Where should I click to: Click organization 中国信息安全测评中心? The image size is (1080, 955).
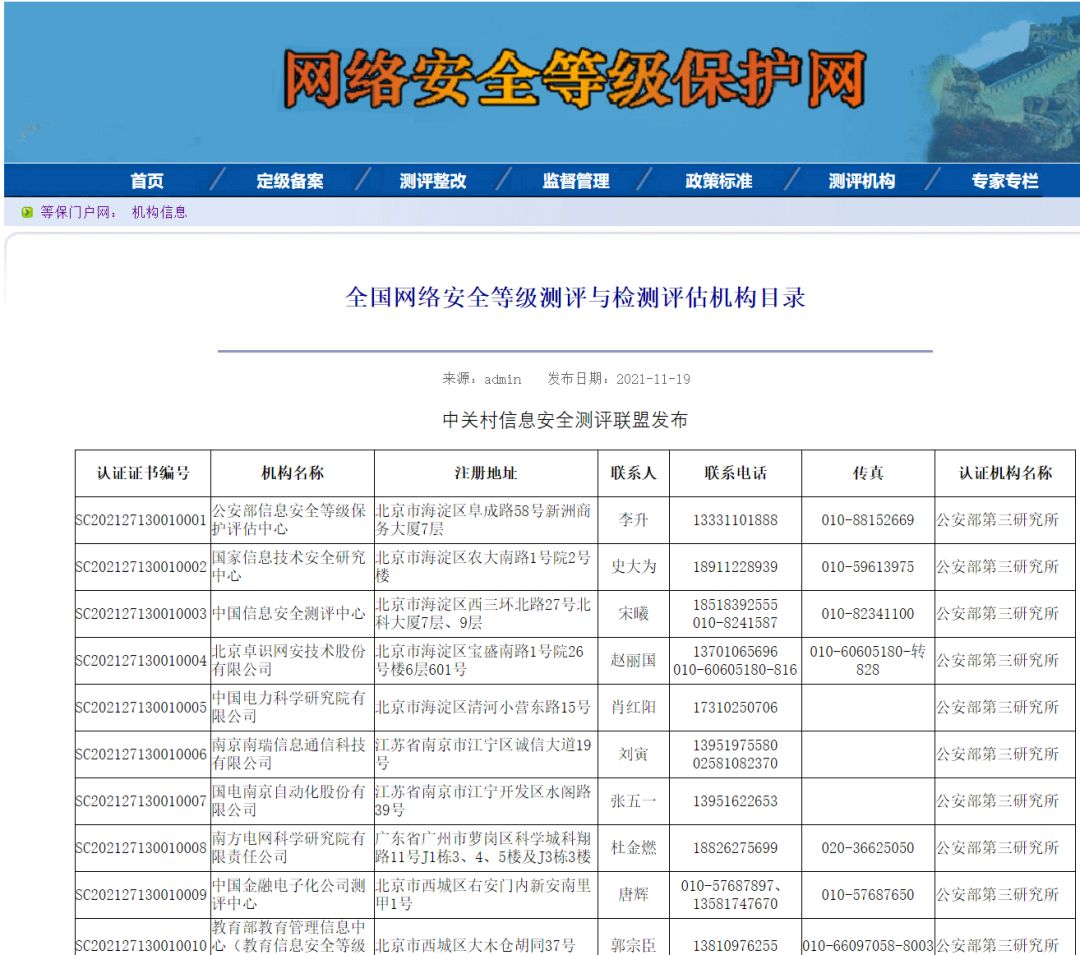(289, 613)
